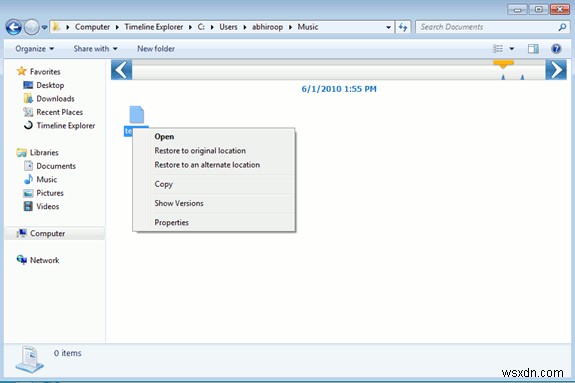Select C: in the address breadcrumb
This screenshot has height=383, width=575.
[x=201, y=27]
